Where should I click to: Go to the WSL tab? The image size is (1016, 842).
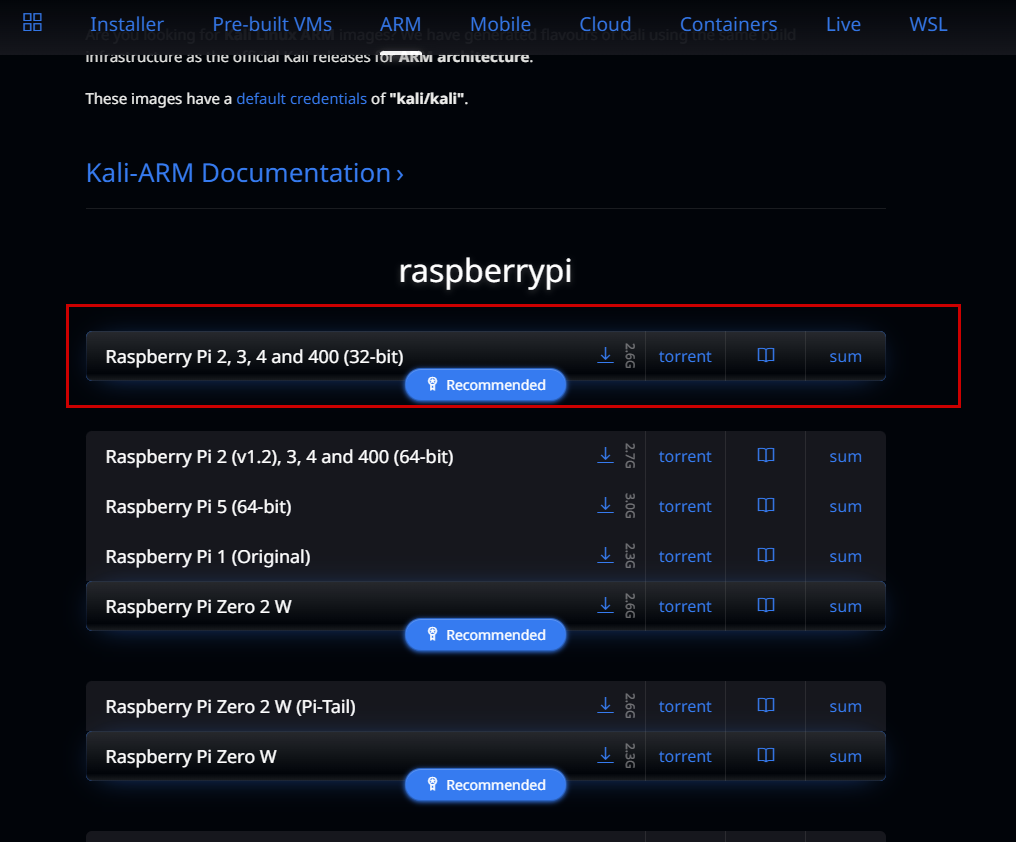[928, 24]
